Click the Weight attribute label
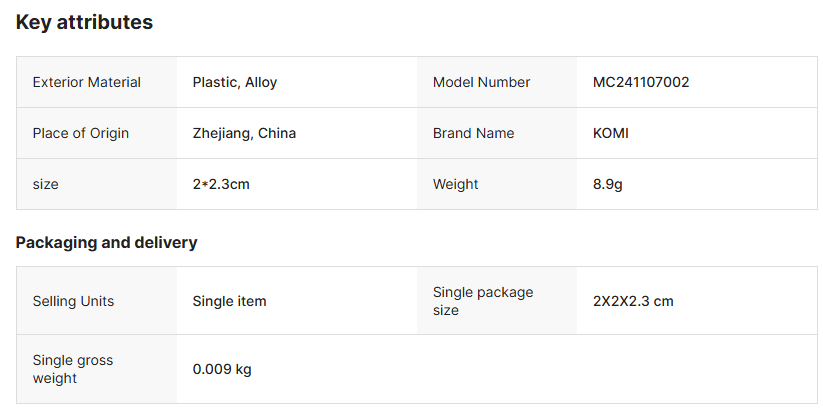The width and height of the screenshot is (823, 416). click(x=455, y=184)
